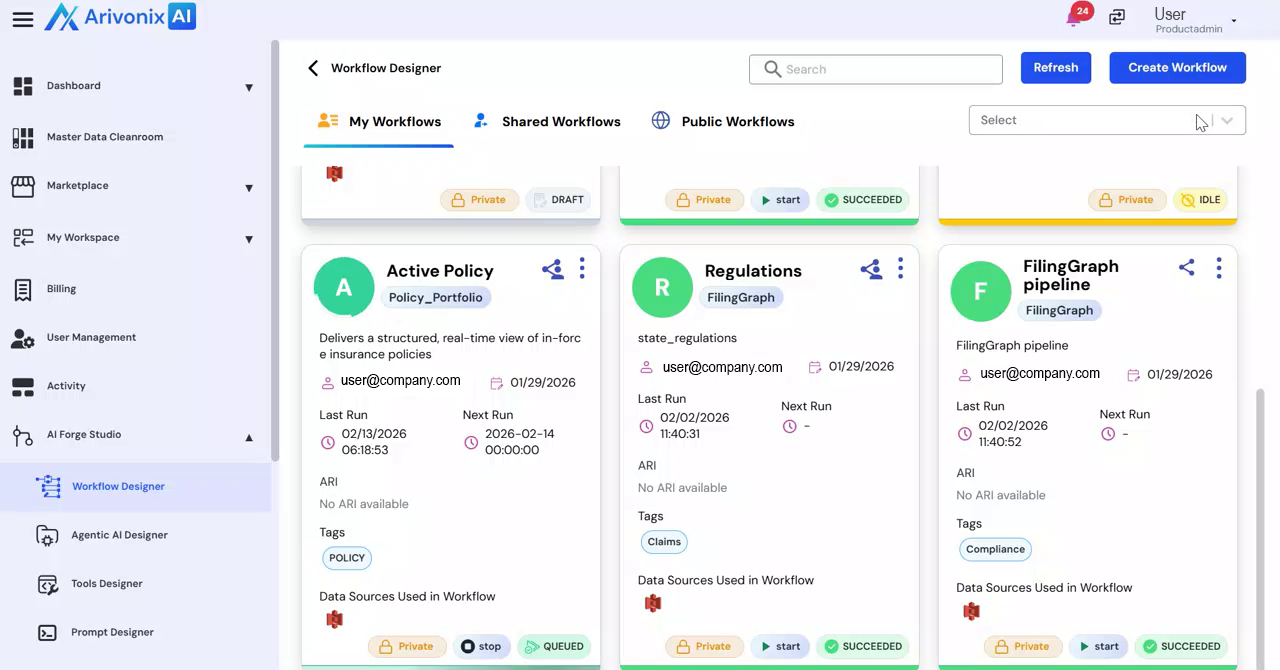Screen dimensions: 1280x670
Task: Open the notifications bell icon
Action: 1075,17
